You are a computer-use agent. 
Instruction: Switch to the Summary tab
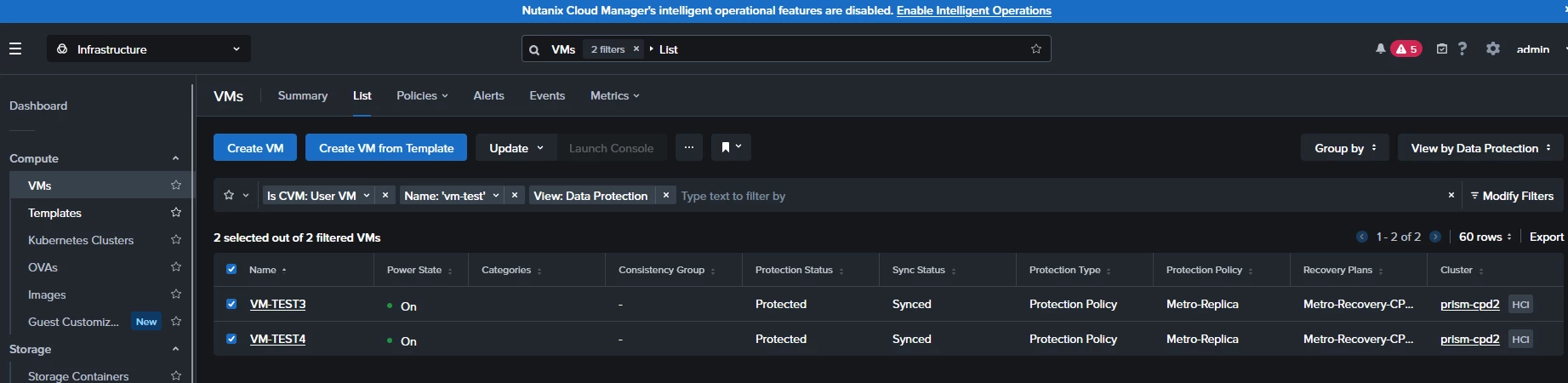coord(303,95)
